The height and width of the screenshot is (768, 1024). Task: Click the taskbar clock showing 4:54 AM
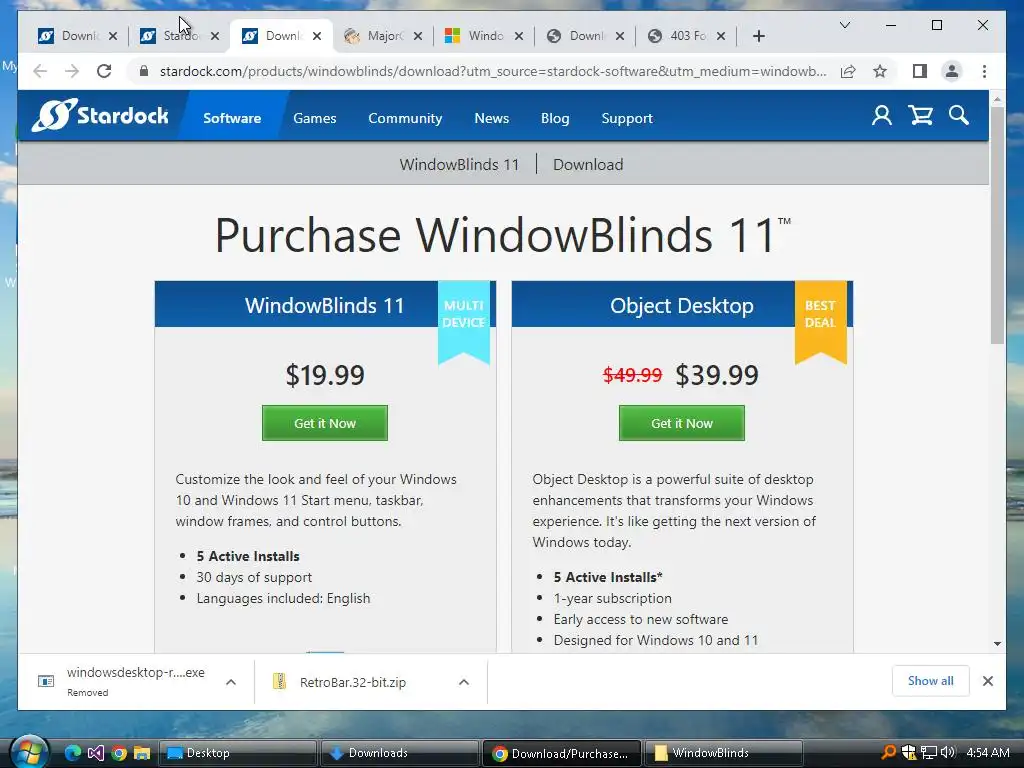click(x=987, y=752)
